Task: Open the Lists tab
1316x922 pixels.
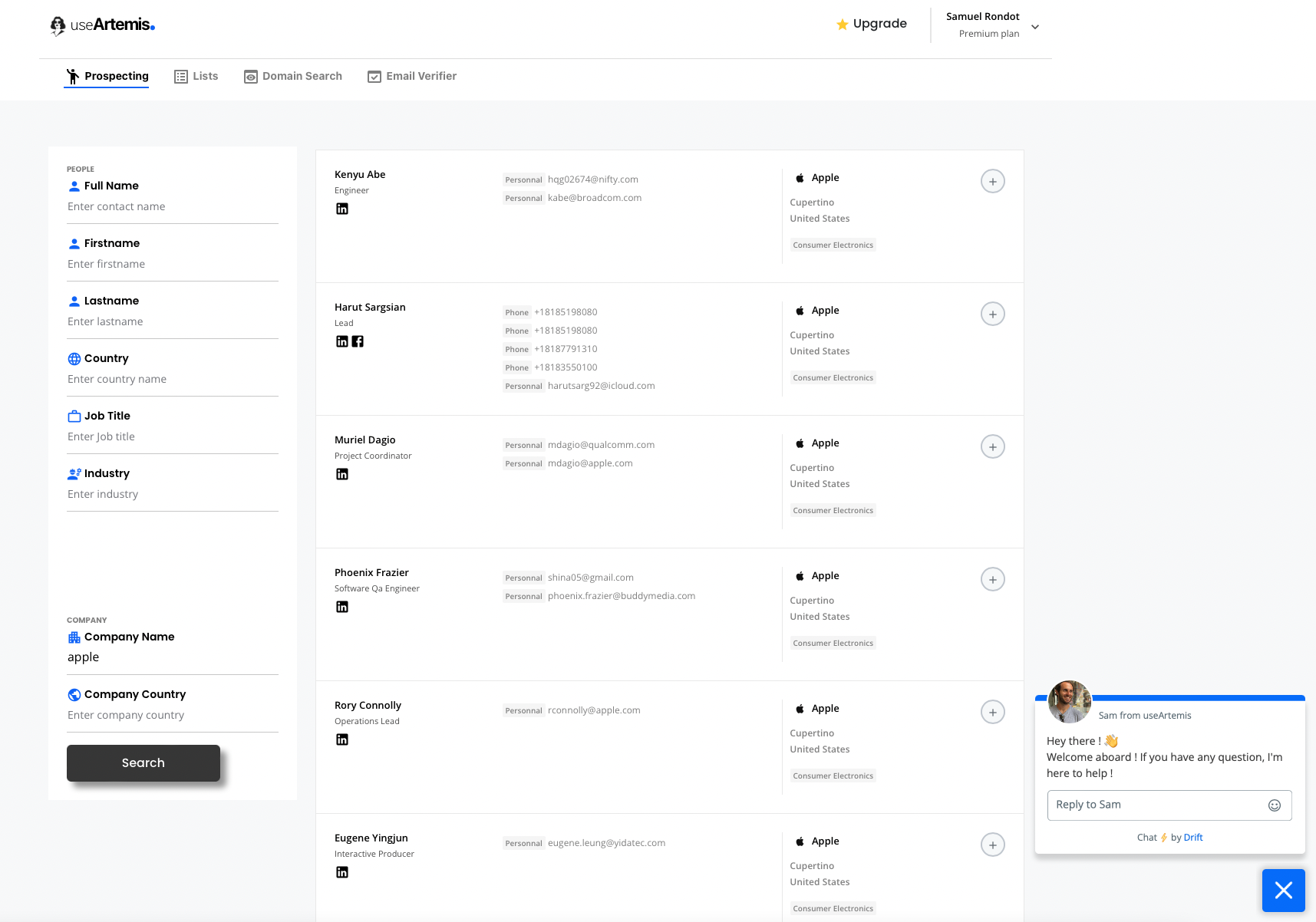Action: click(x=196, y=76)
